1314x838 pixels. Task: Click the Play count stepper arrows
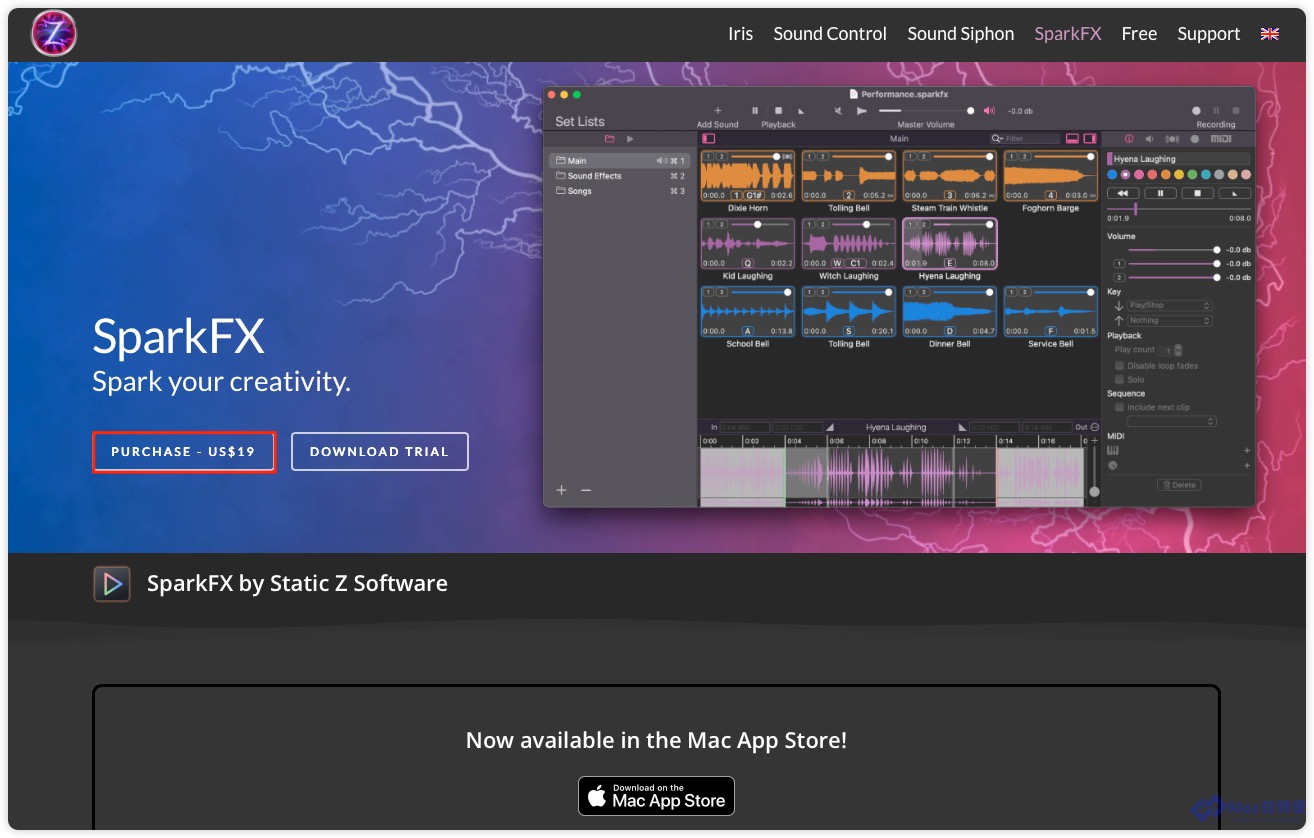click(1178, 350)
